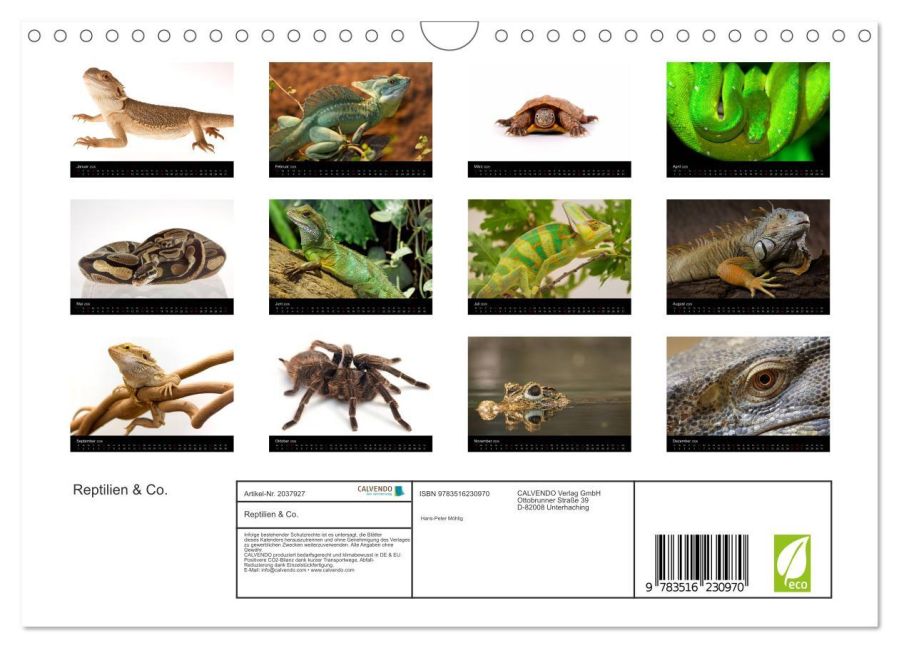
Task: Click the März date strip
Action: [x=549, y=170]
